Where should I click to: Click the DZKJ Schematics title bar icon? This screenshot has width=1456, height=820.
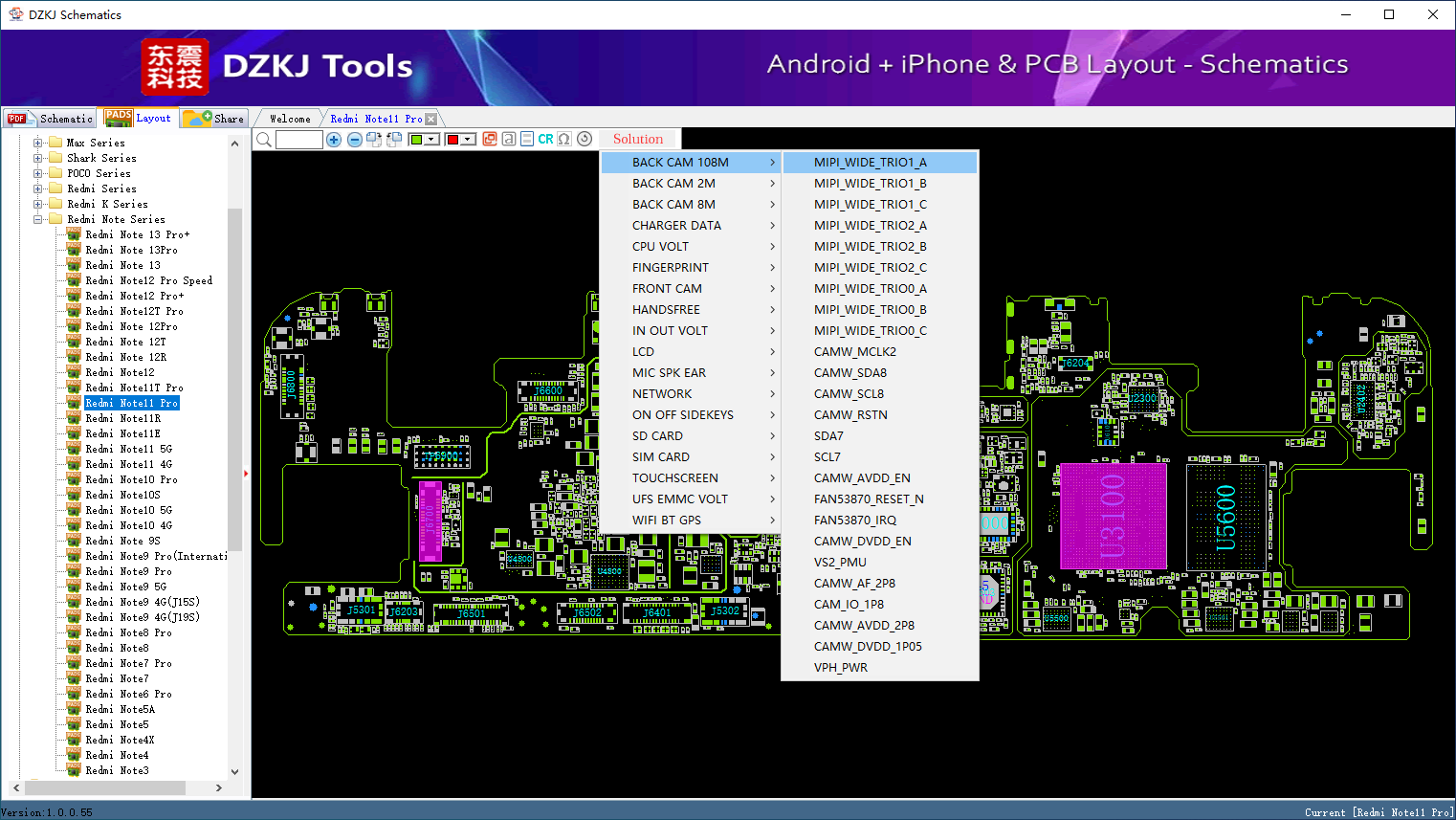tap(15, 14)
